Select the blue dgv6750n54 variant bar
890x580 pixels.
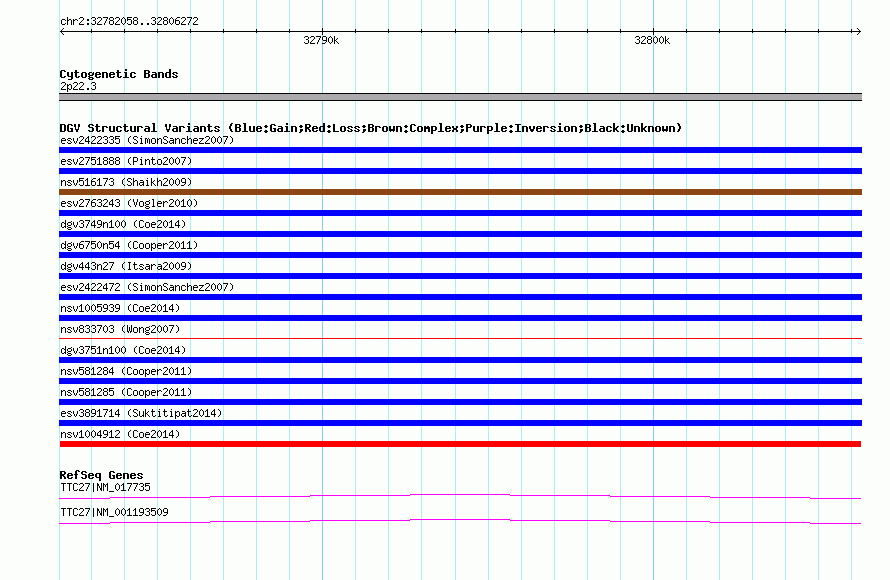(460, 255)
